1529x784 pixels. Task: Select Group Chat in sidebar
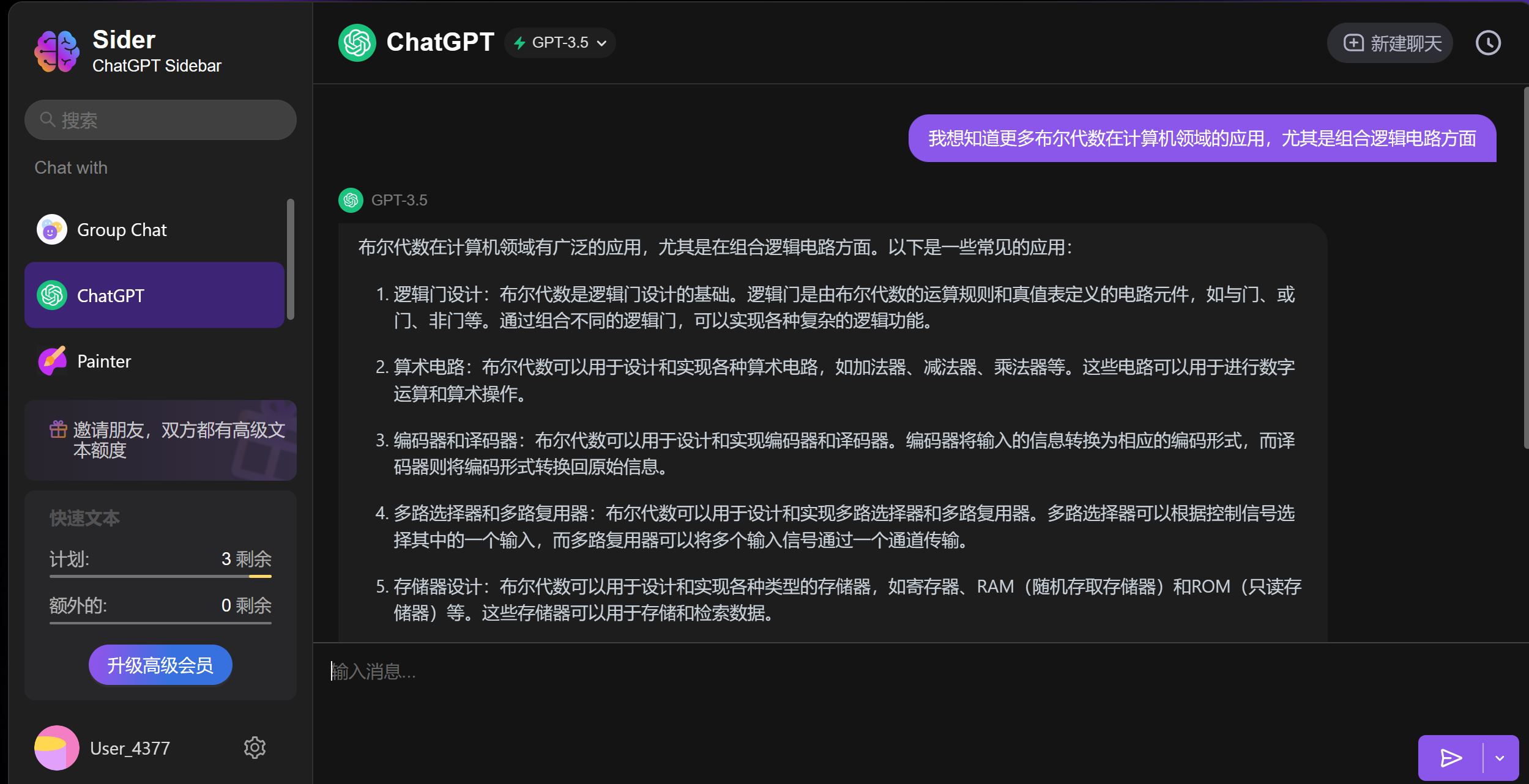(154, 229)
